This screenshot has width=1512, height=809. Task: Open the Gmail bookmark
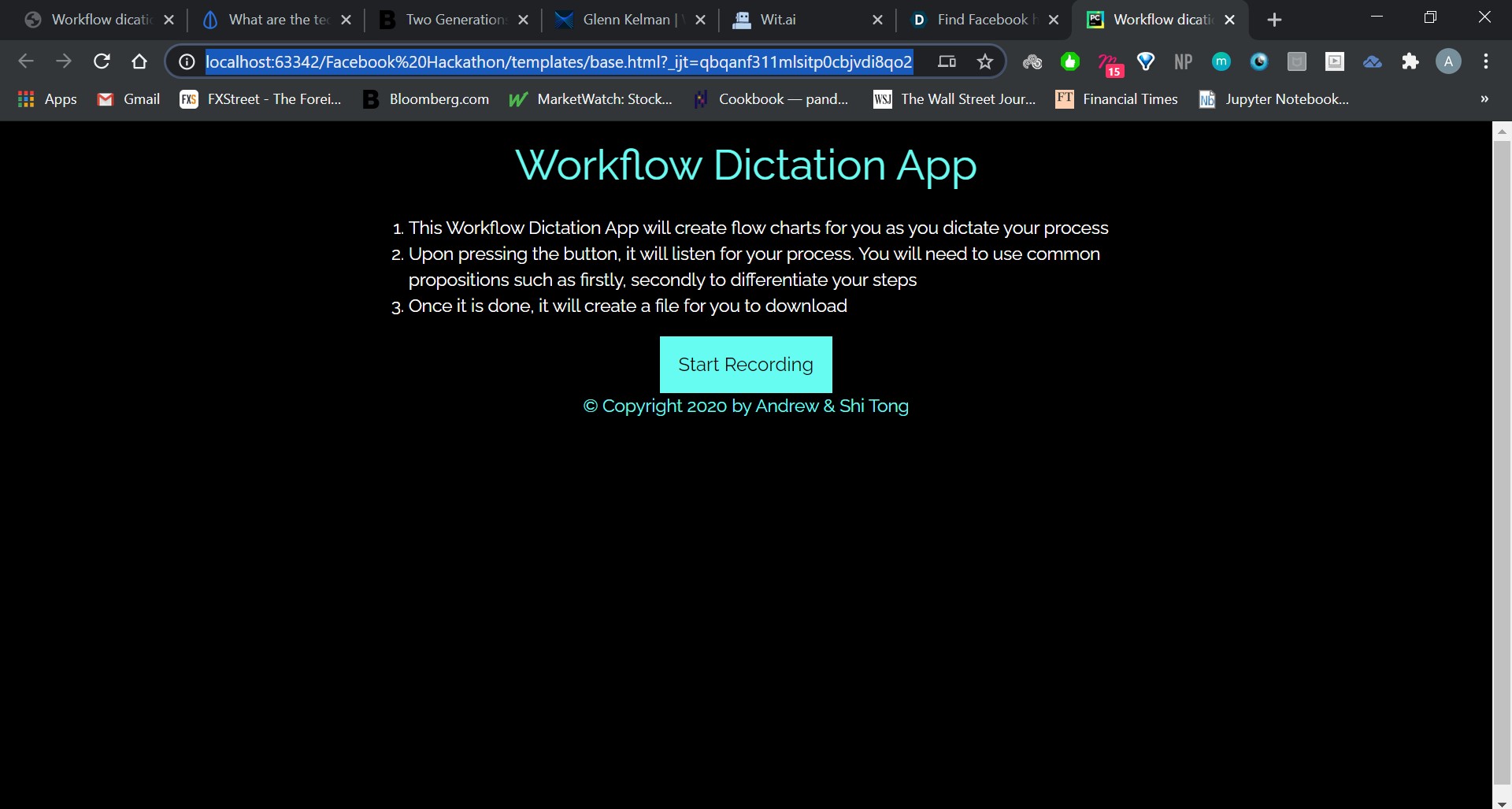pyautogui.click(x=128, y=99)
